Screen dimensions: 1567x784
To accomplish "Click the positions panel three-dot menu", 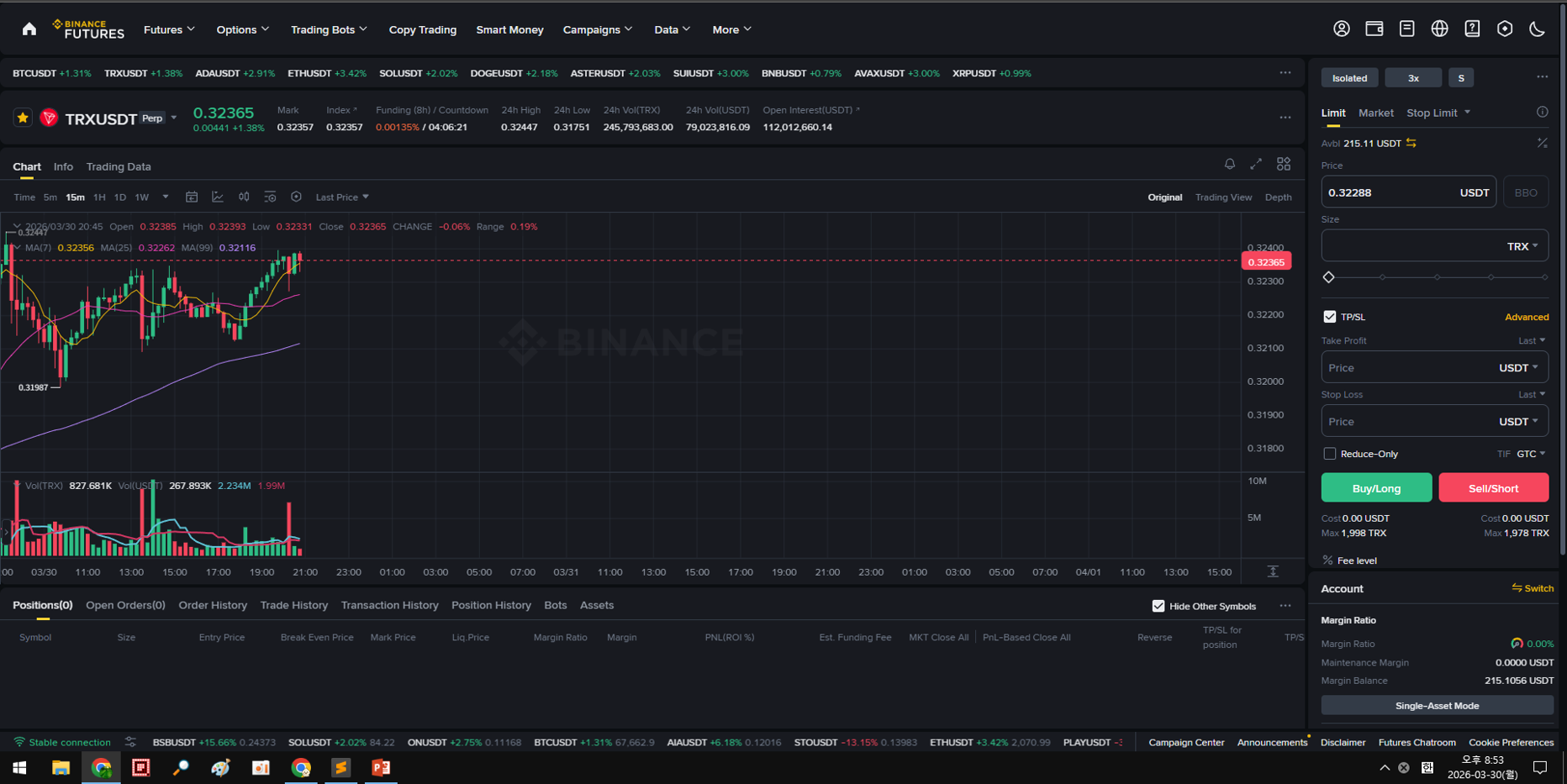I will coord(1285,605).
